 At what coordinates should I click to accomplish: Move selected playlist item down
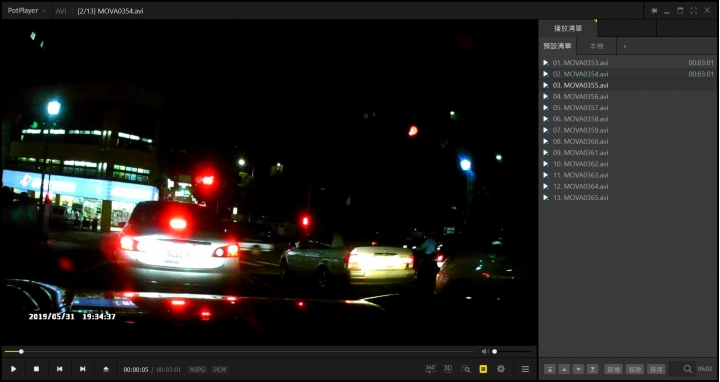[x=579, y=369]
